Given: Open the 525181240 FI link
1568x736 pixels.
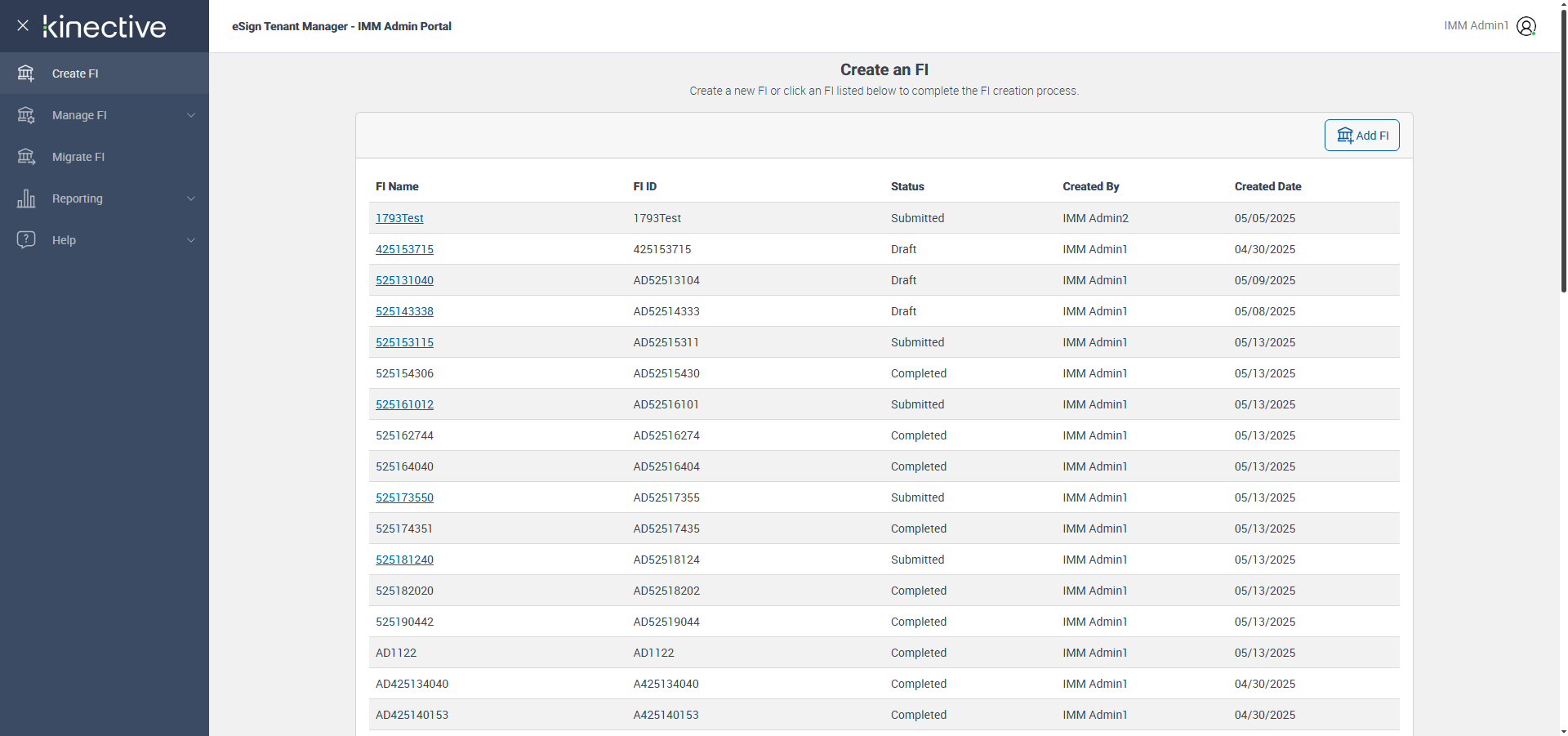Looking at the screenshot, I should click(404, 560).
